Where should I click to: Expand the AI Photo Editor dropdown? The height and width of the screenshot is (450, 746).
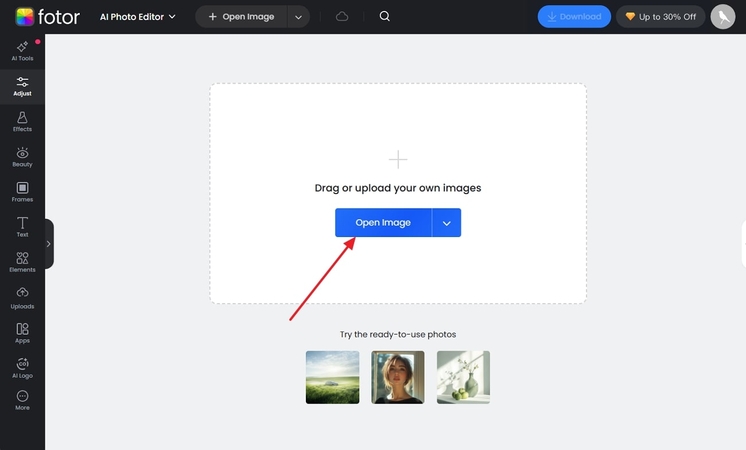point(137,17)
